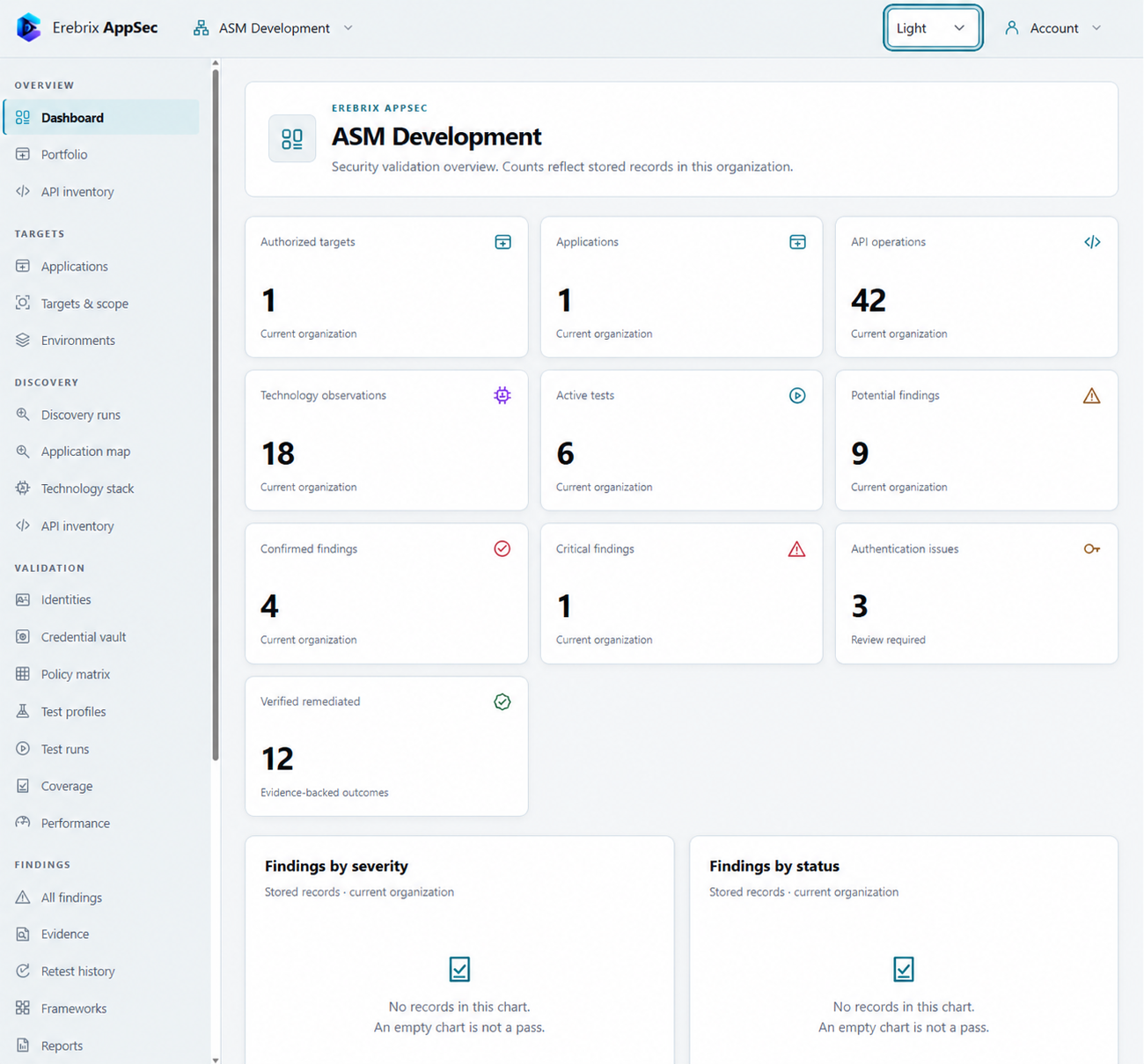Click the Environments layers icon

(x=23, y=340)
